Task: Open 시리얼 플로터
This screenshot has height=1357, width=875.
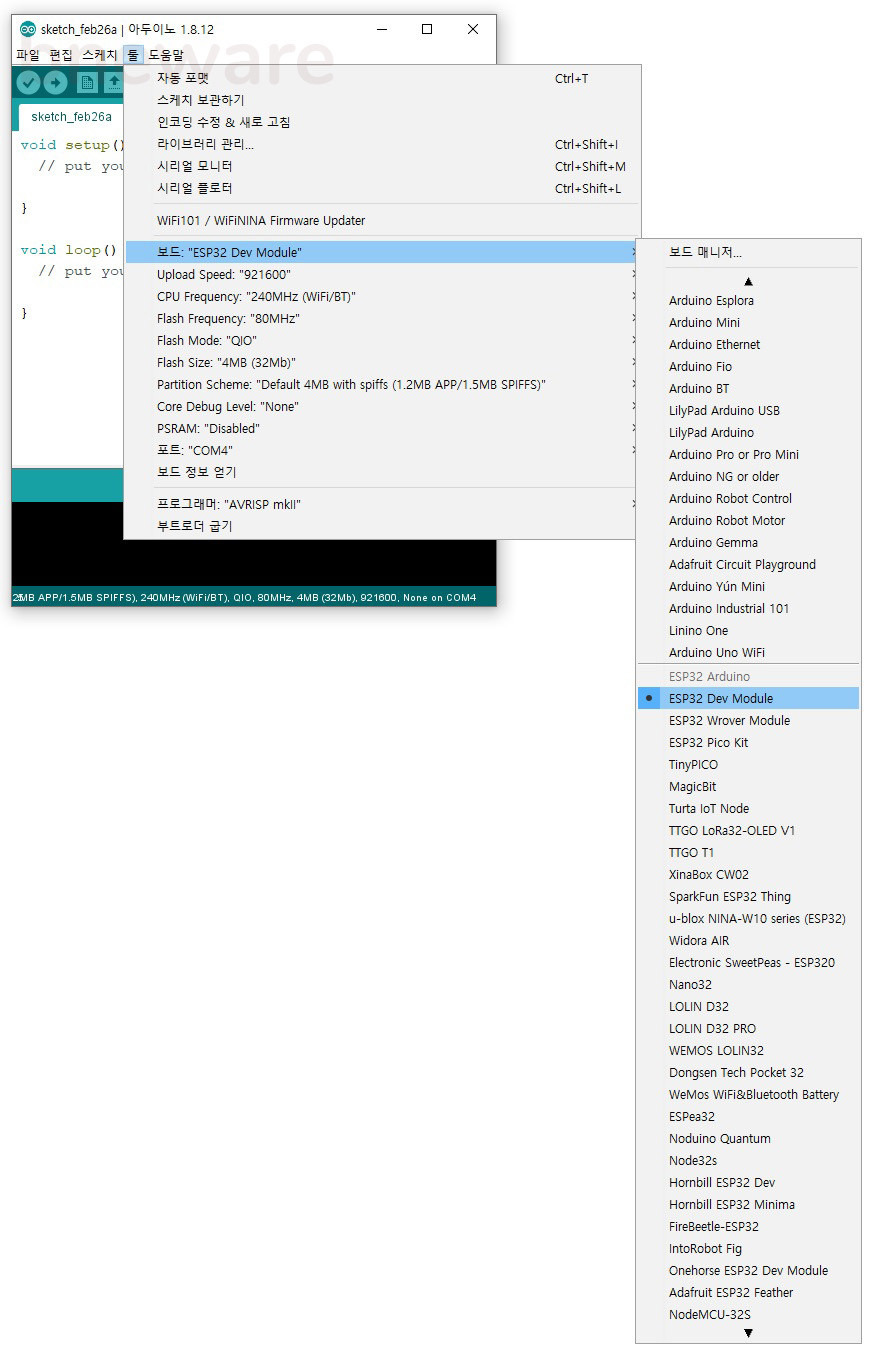Action: (x=382, y=188)
